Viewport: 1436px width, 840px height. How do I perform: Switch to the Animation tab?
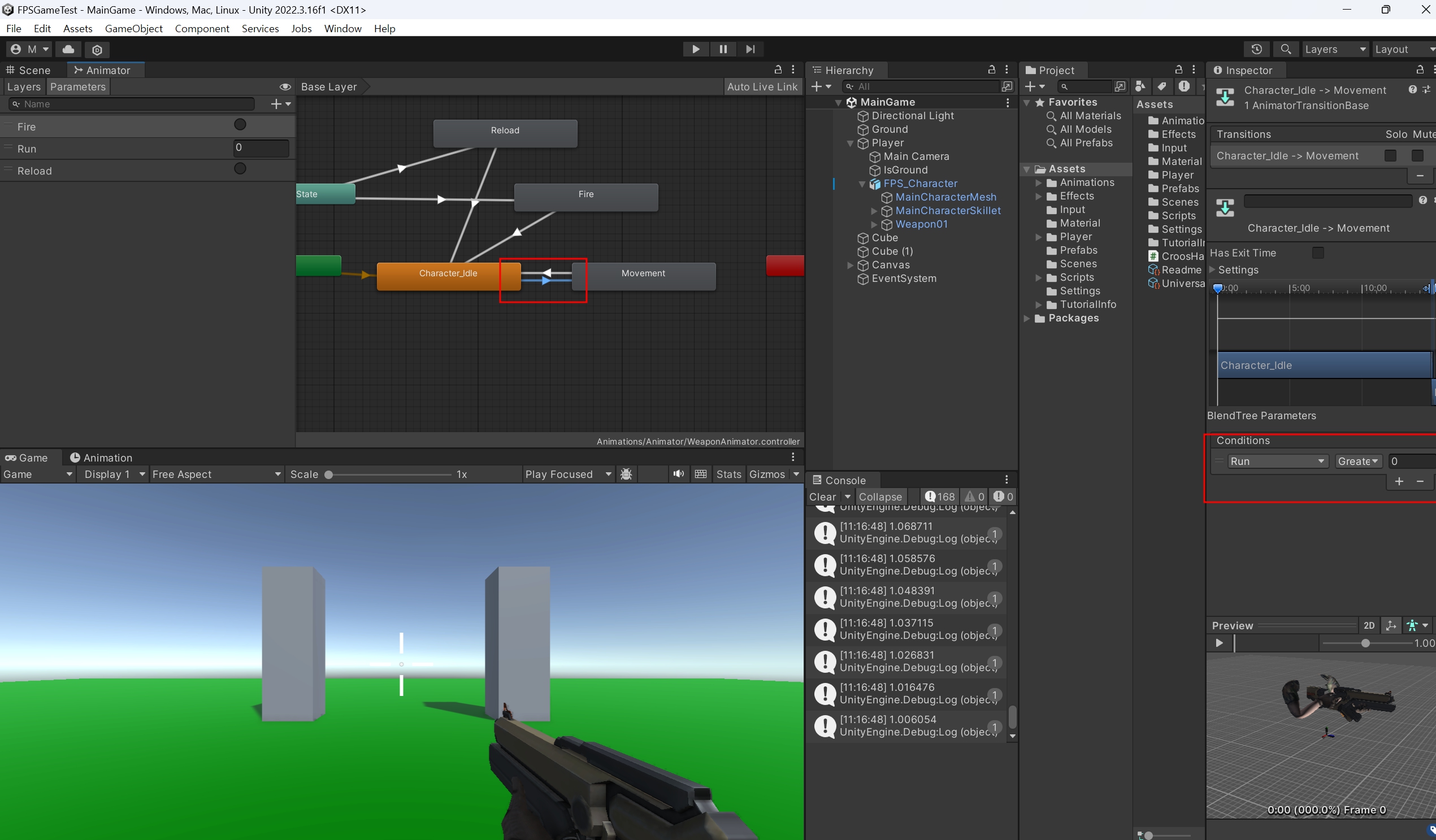click(101, 458)
